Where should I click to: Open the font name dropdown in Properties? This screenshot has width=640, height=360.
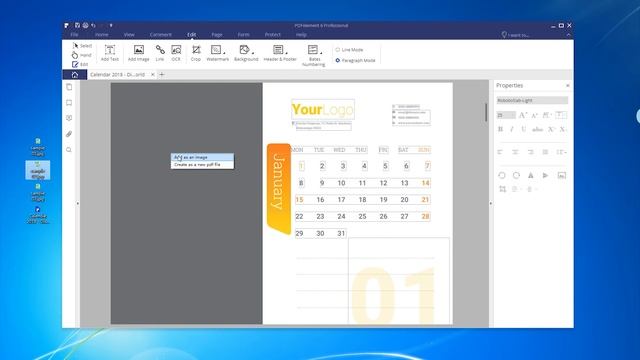pos(532,100)
